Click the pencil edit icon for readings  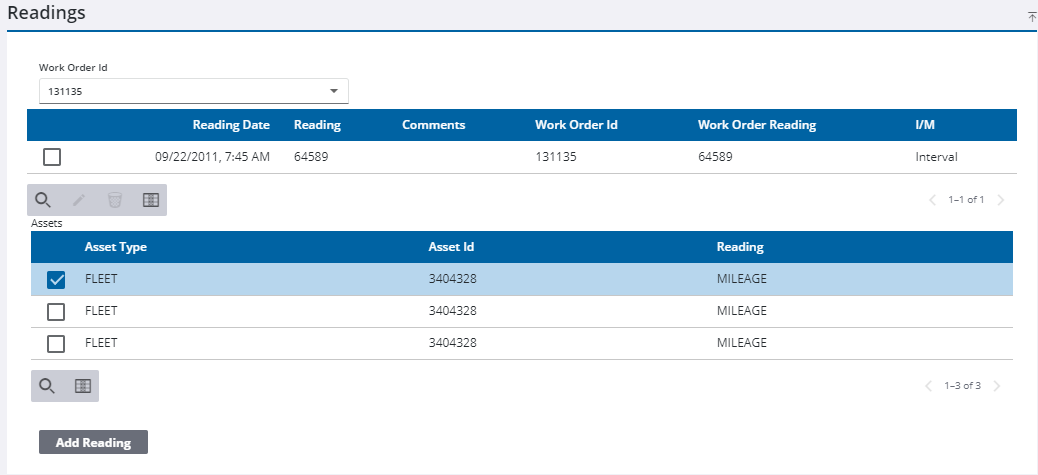[x=79, y=200]
